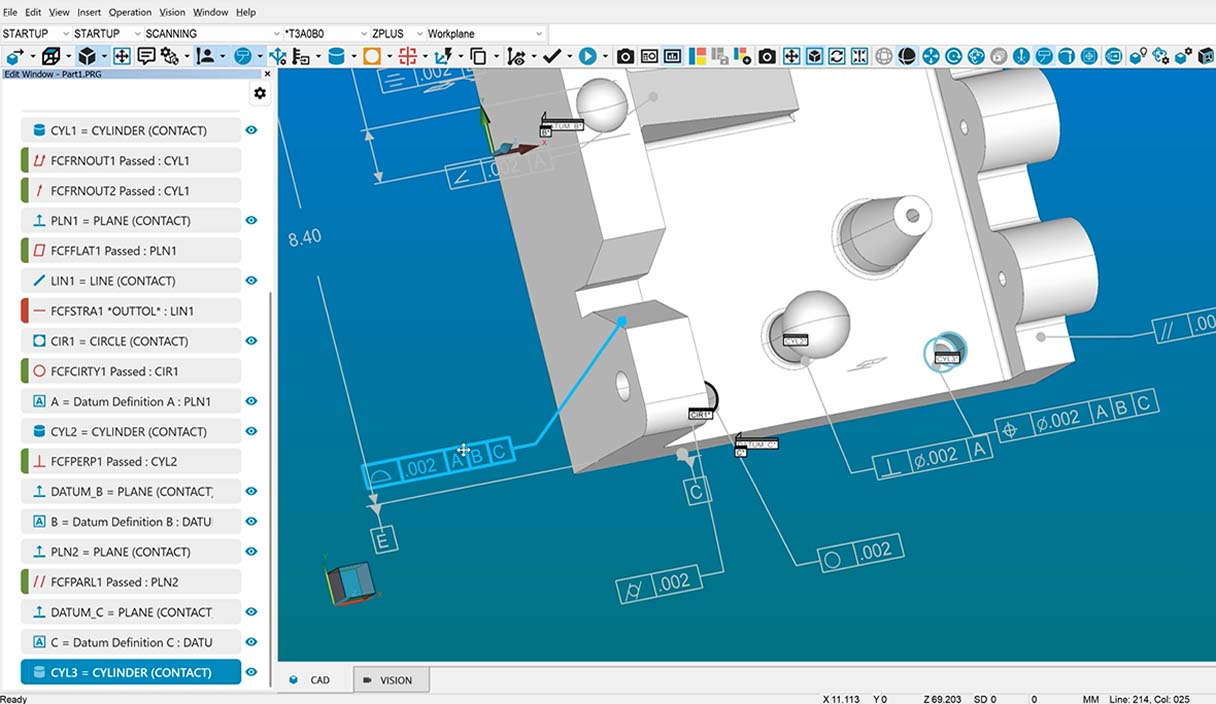Click the orange circle feature icon
The image size is (1216, 704).
click(372, 57)
